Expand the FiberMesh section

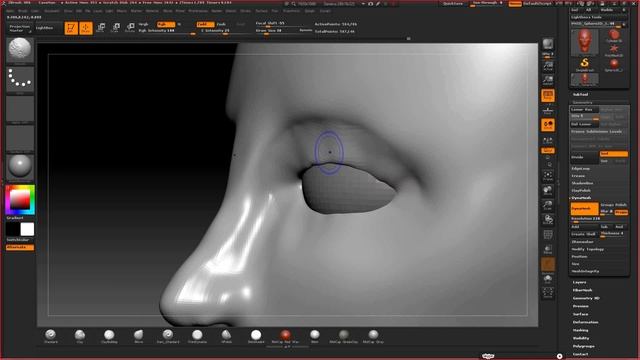pyautogui.click(x=582, y=290)
